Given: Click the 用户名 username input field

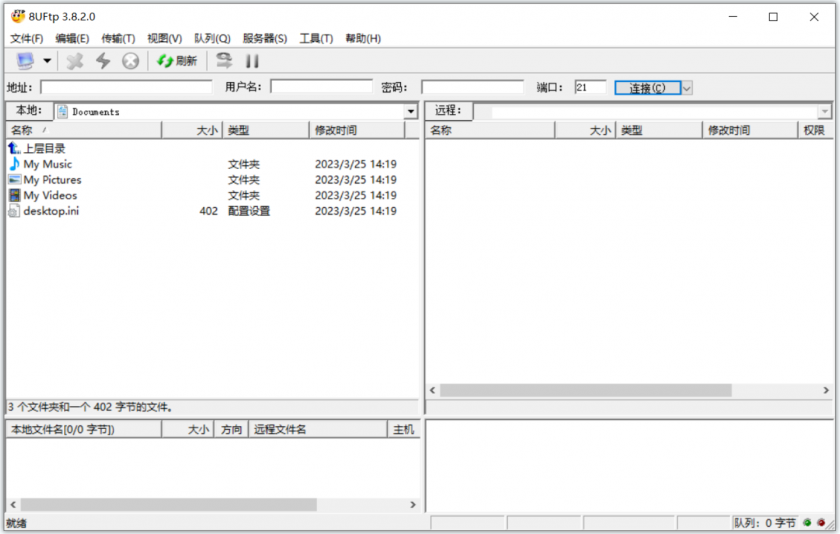Looking at the screenshot, I should (321, 88).
